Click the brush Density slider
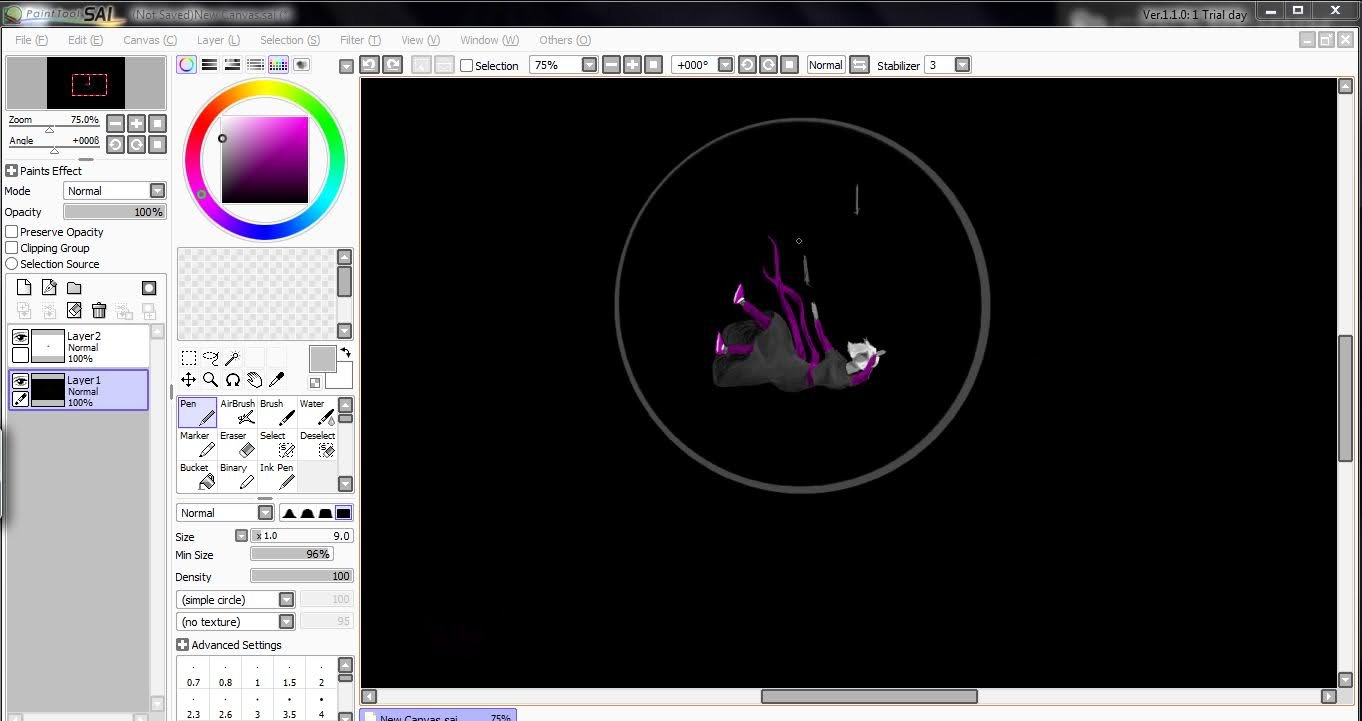This screenshot has width=1362, height=721. pos(301,576)
